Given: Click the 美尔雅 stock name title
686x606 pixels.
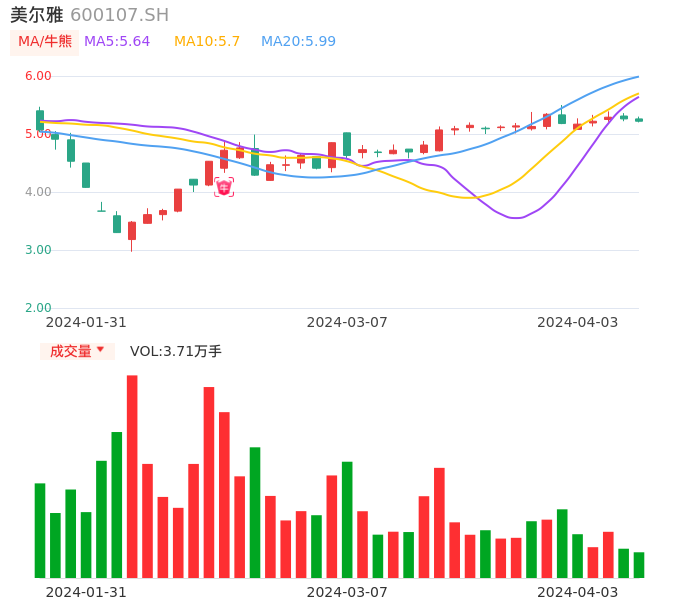Looking at the screenshot, I should click(37, 15).
